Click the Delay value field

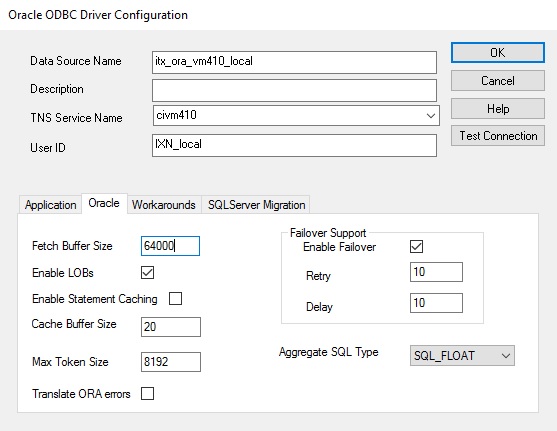coord(436,303)
